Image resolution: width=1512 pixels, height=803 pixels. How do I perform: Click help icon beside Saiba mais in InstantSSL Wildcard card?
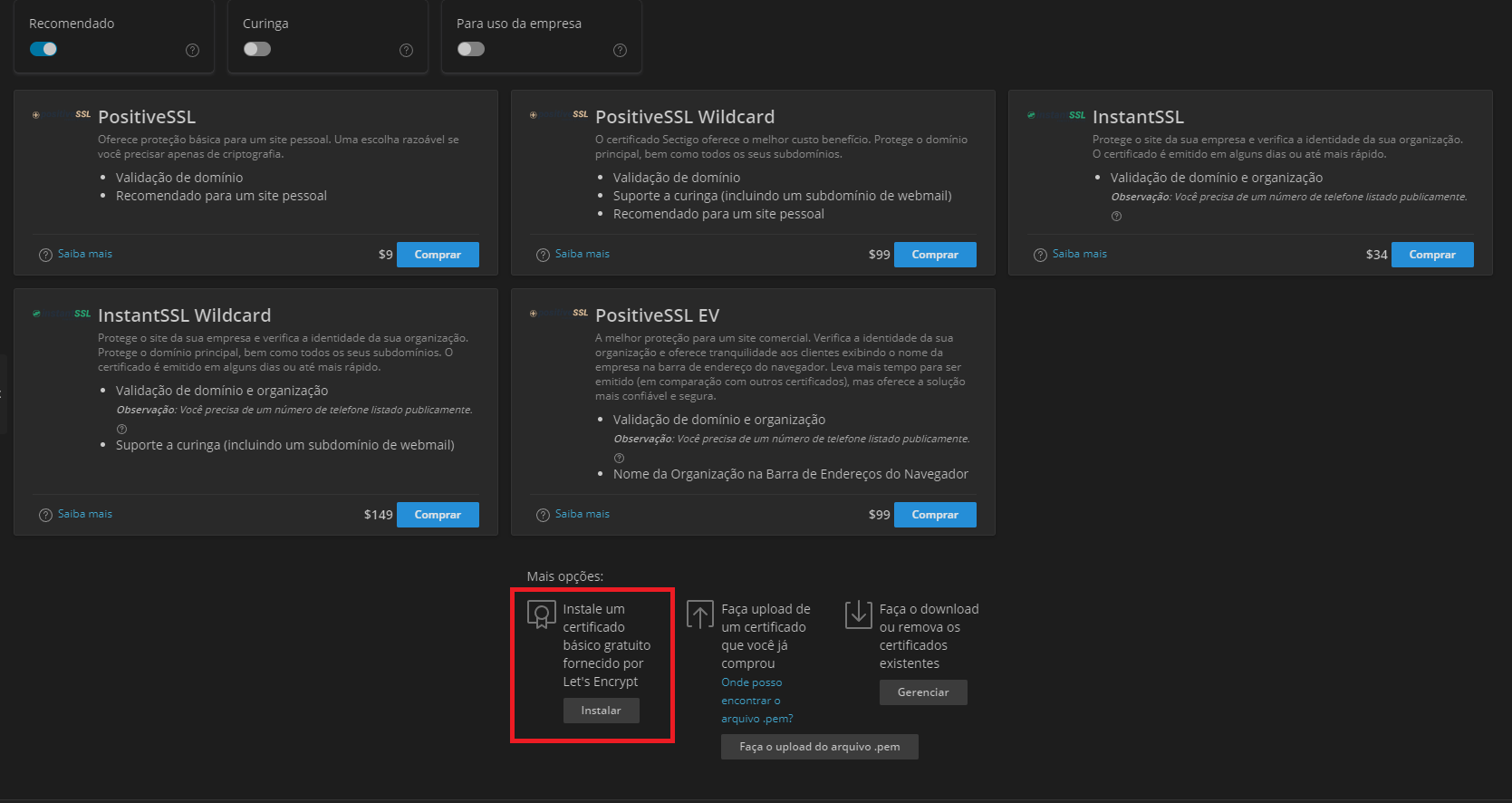(x=45, y=515)
